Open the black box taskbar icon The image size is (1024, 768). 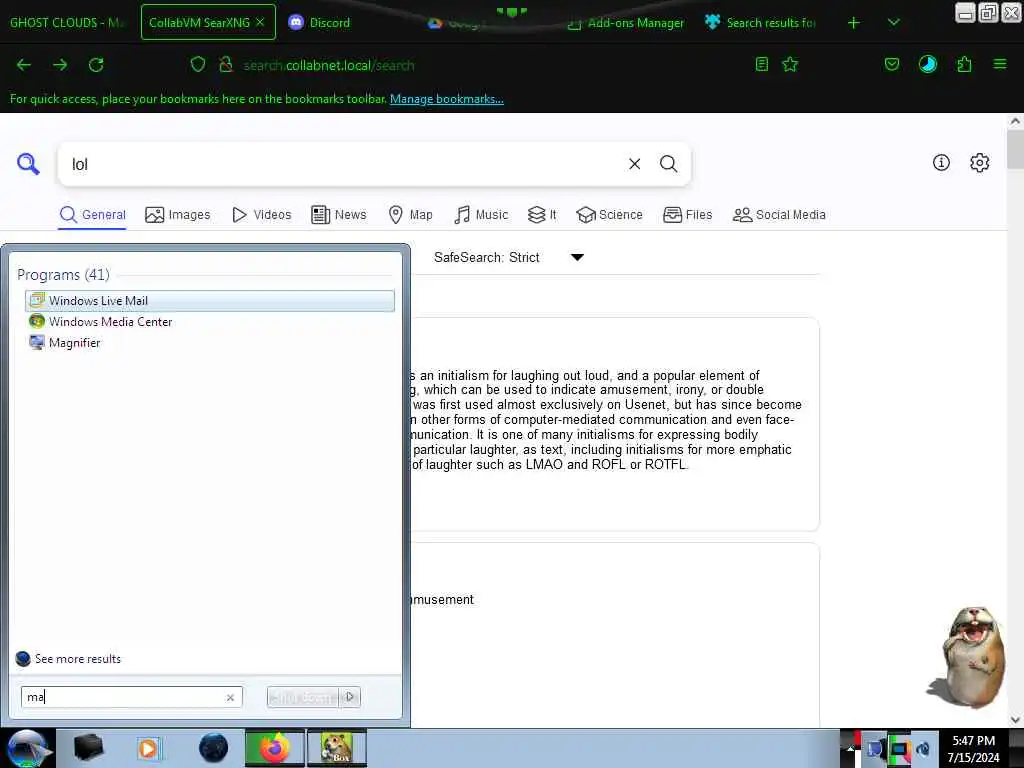pos(88,748)
